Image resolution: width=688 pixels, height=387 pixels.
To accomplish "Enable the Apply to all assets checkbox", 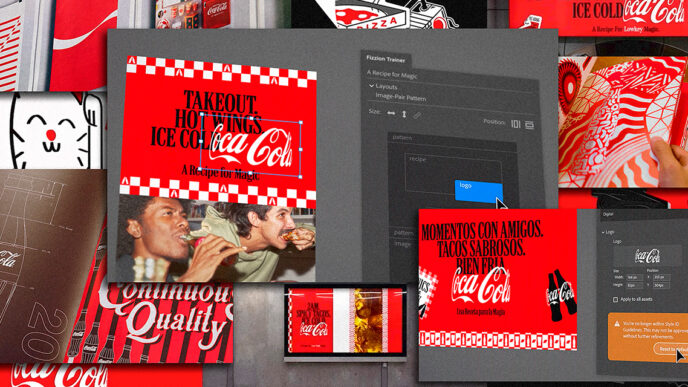I will [616, 300].
